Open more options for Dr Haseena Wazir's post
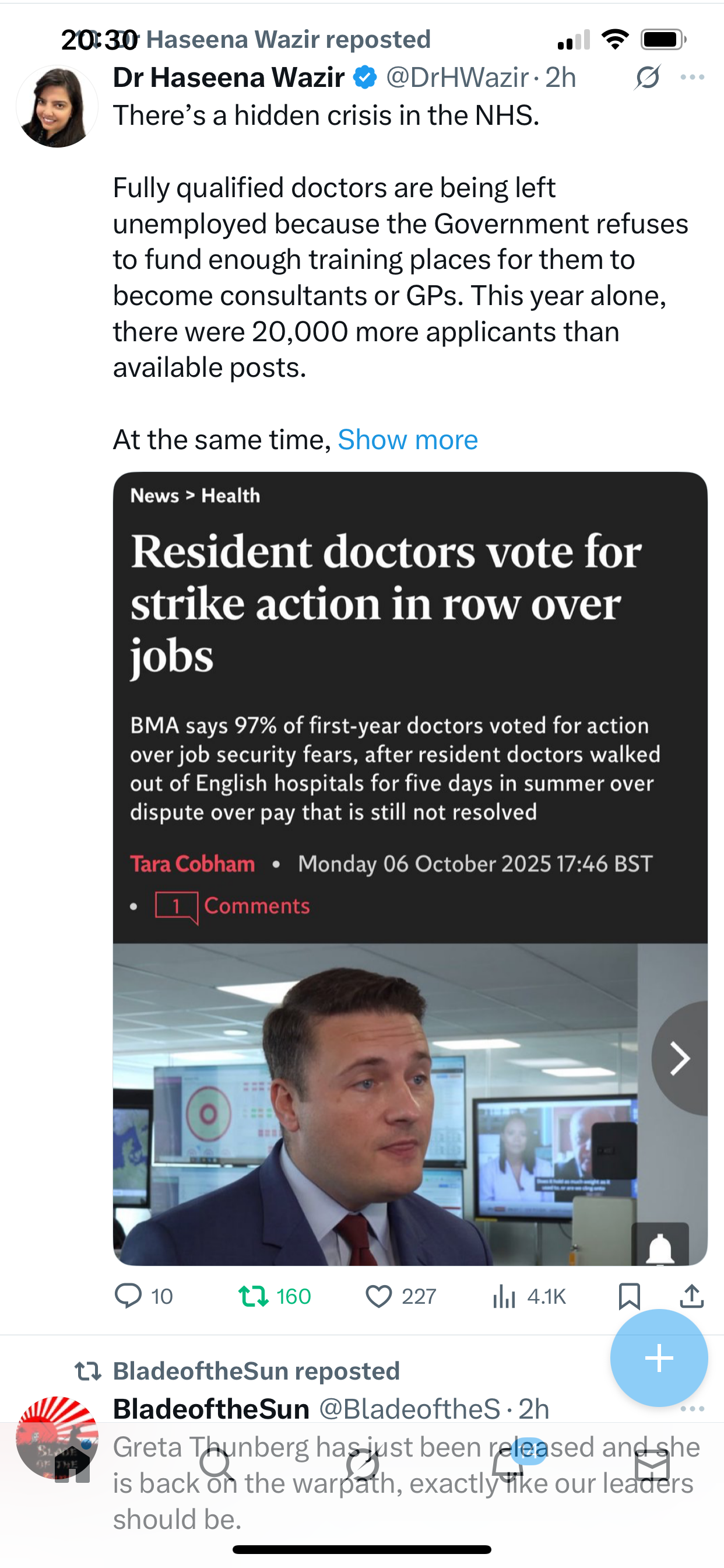Screen dimensions: 724x1568 click(x=693, y=78)
